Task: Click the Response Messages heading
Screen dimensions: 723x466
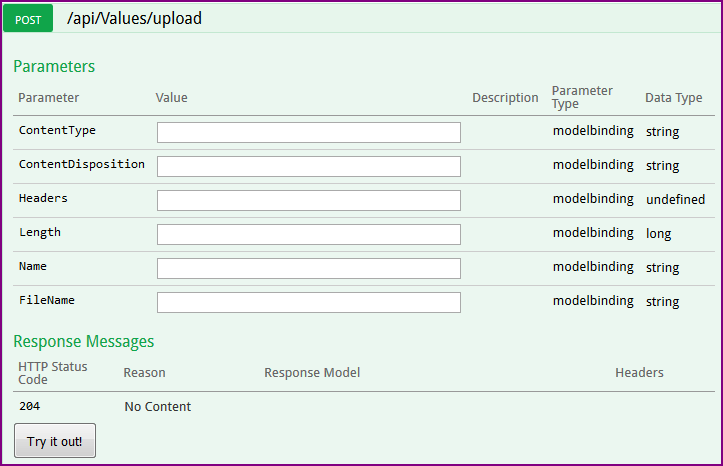Action: (x=84, y=341)
